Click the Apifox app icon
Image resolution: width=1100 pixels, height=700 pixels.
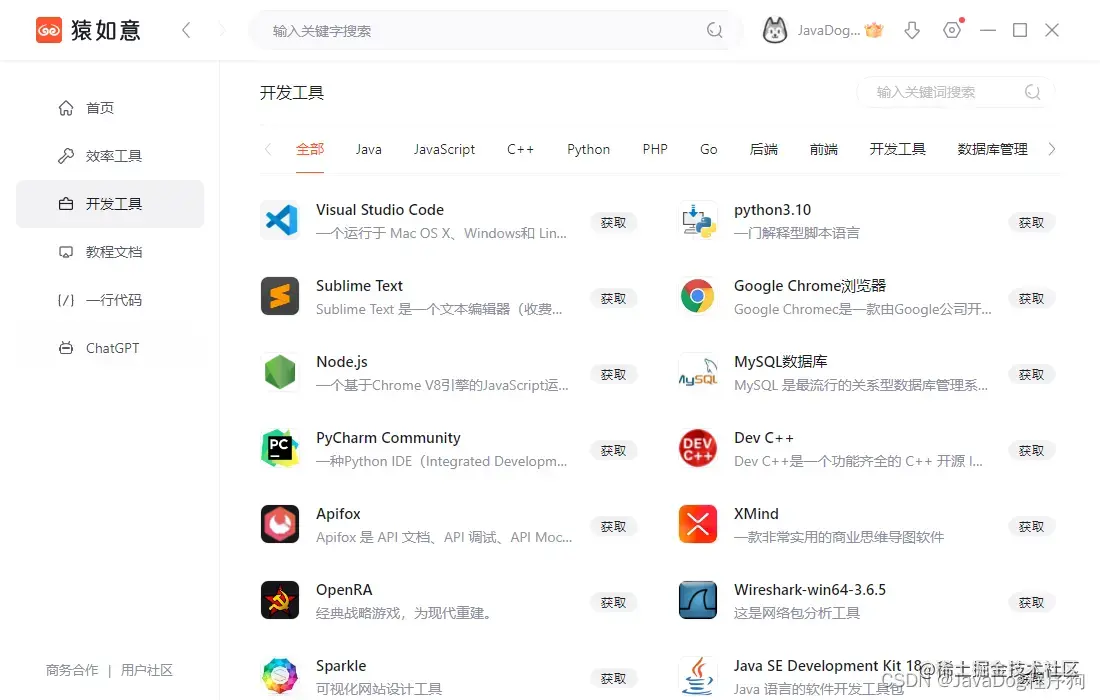(280, 524)
